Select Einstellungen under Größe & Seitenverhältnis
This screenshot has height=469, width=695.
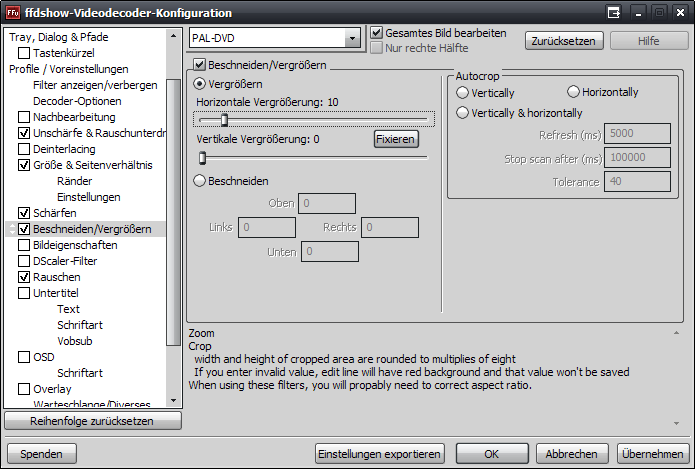(89, 197)
